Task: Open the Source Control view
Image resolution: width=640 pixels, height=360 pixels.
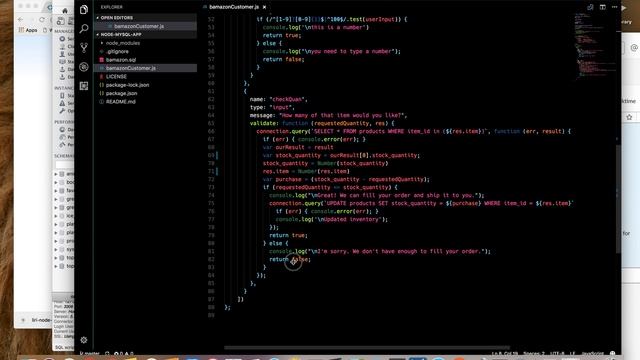Action: tap(84, 47)
